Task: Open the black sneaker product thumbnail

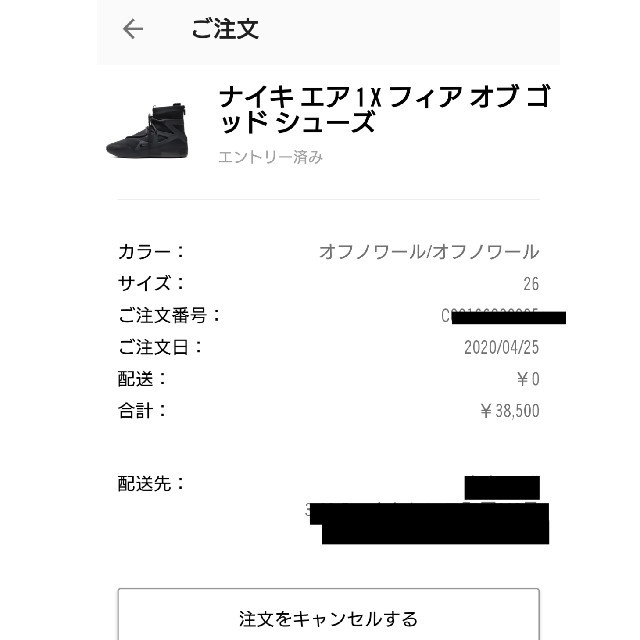Action: click(x=147, y=131)
